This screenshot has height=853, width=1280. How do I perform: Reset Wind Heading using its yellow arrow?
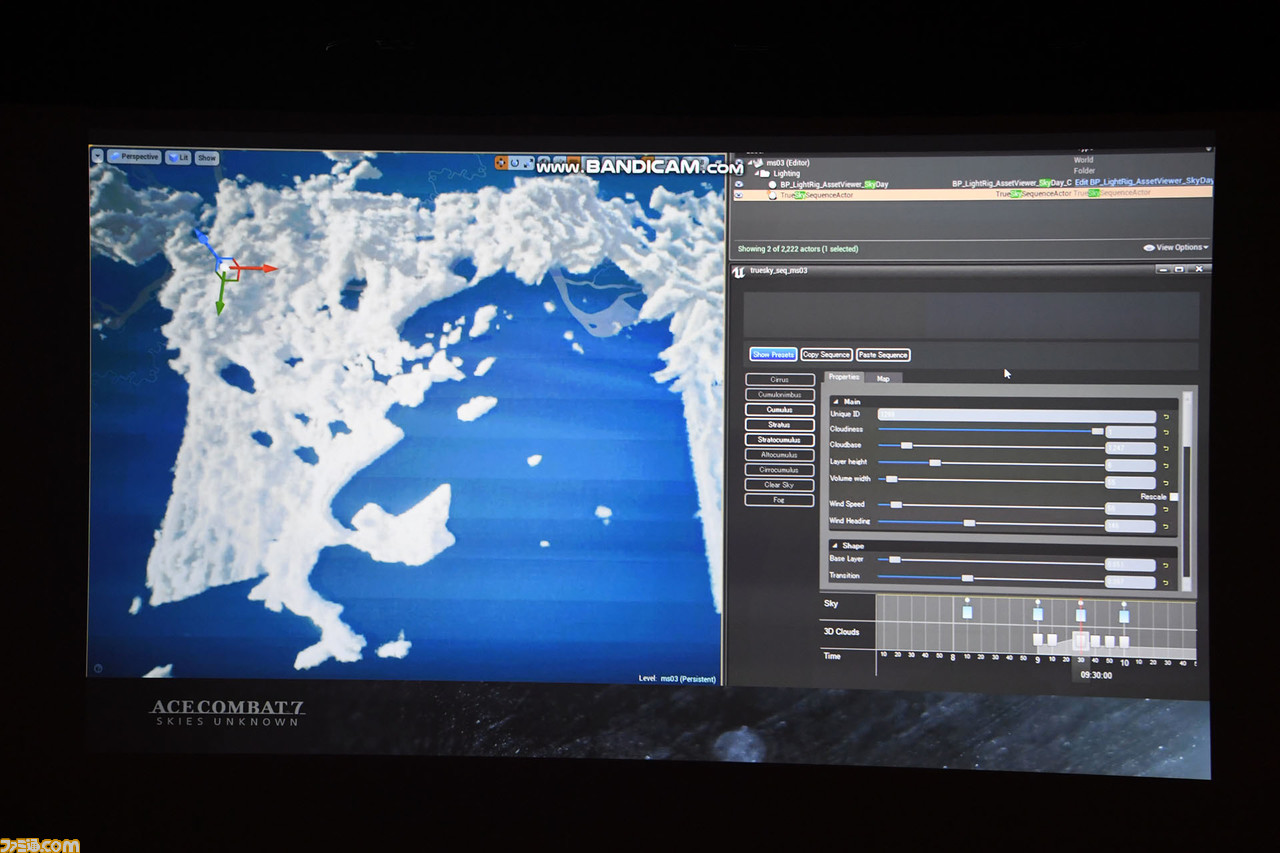pos(1166,525)
